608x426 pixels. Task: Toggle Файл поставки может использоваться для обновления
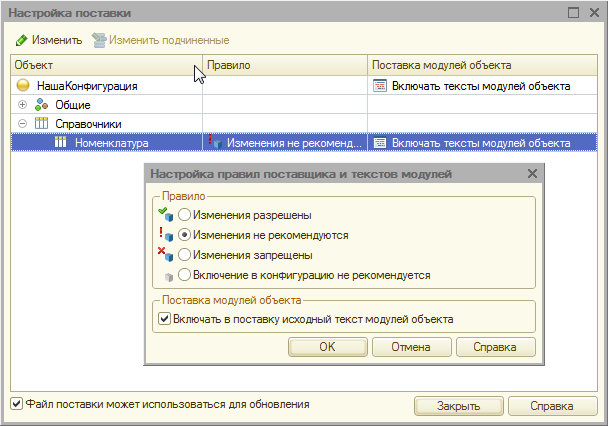pos(16,404)
